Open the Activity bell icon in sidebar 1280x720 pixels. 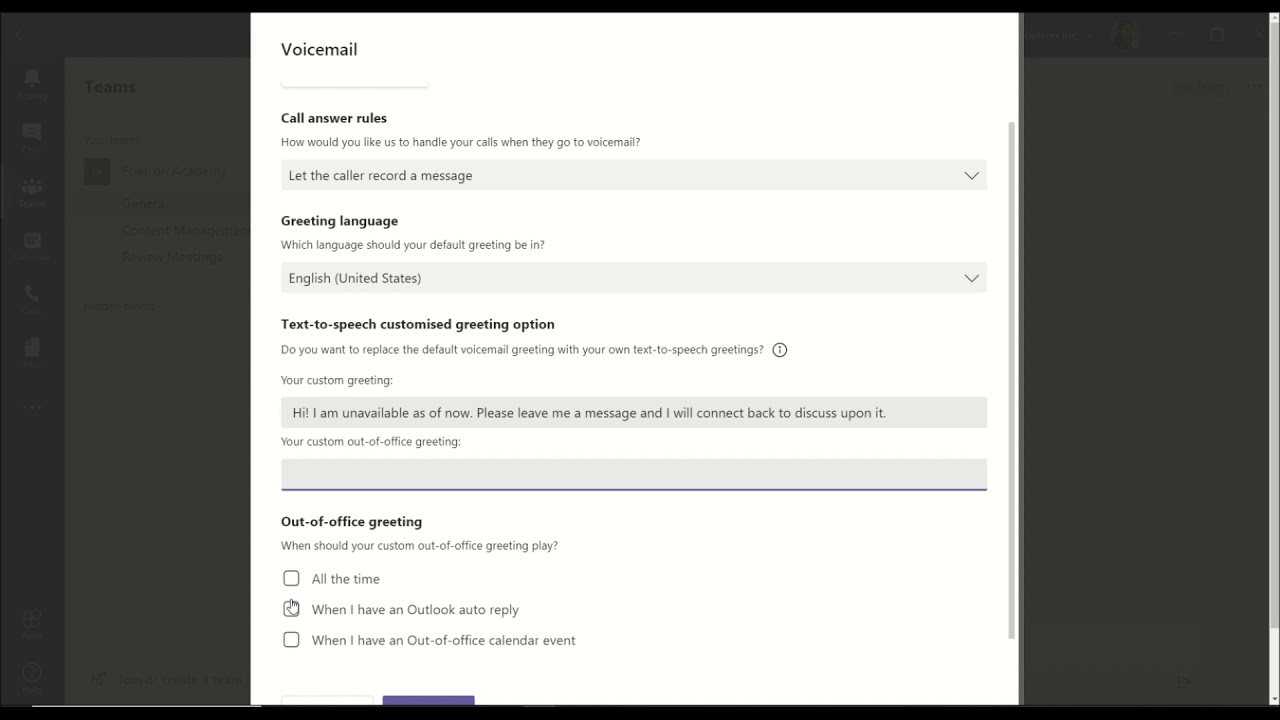(32, 80)
